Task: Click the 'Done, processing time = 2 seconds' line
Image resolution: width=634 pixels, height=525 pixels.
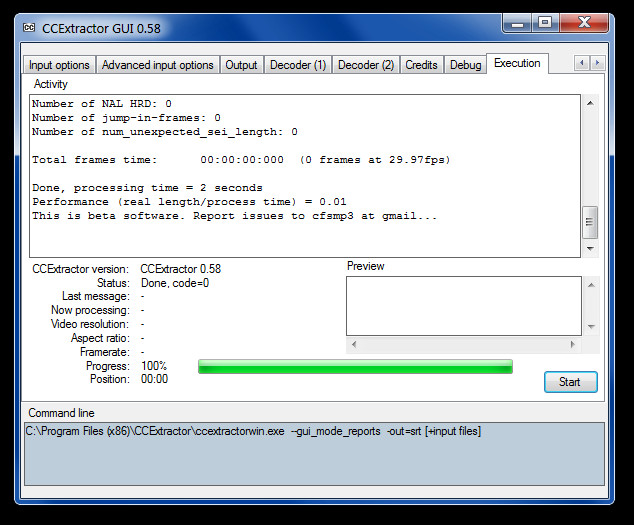Action: (x=147, y=188)
